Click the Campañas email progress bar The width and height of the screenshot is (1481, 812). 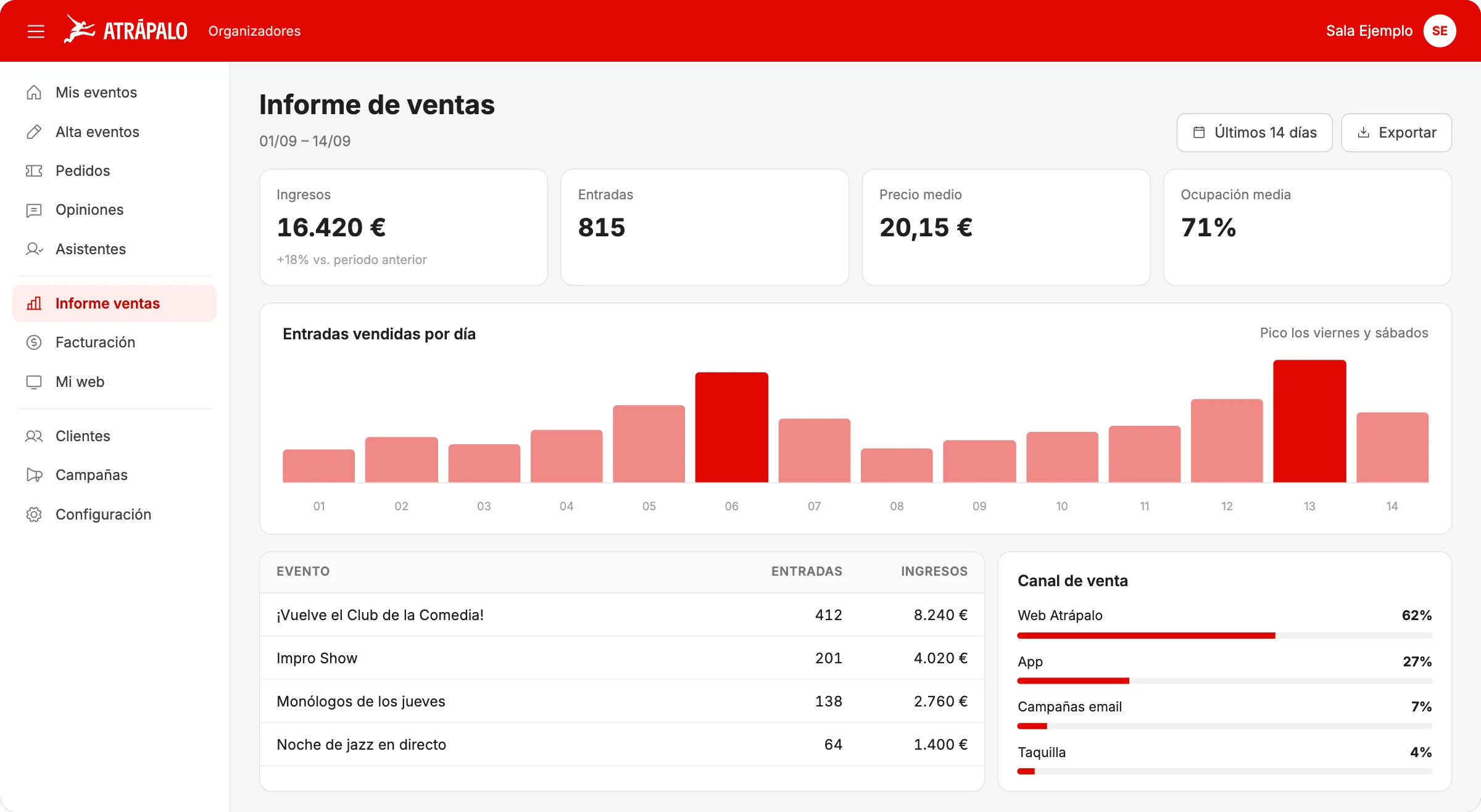tap(1224, 726)
